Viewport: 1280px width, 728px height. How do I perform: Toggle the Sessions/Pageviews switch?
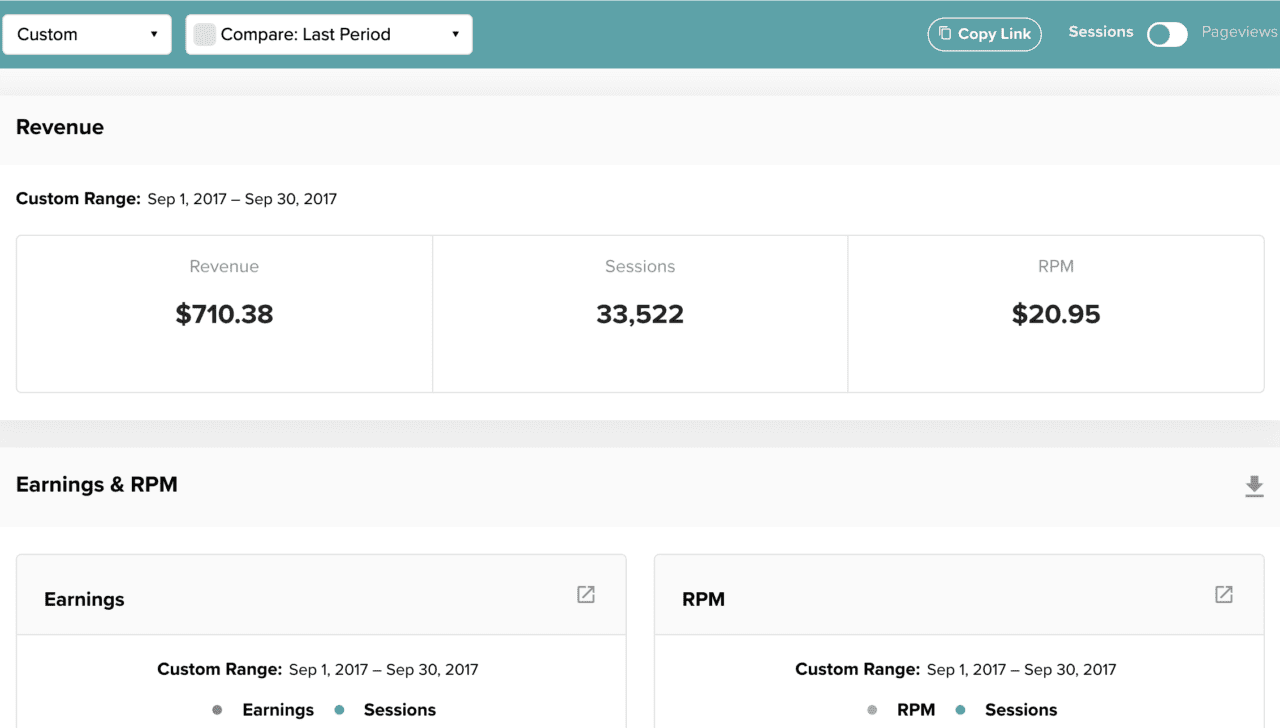click(x=1166, y=34)
